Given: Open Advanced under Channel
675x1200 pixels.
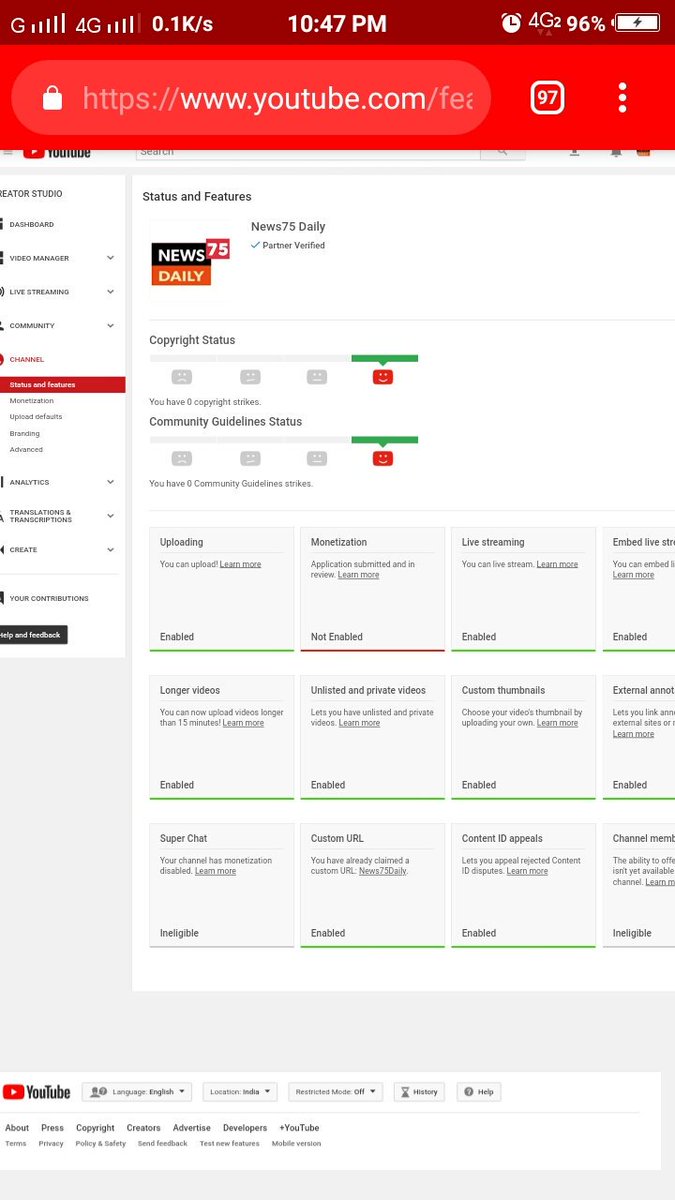Looking at the screenshot, I should pos(26,450).
